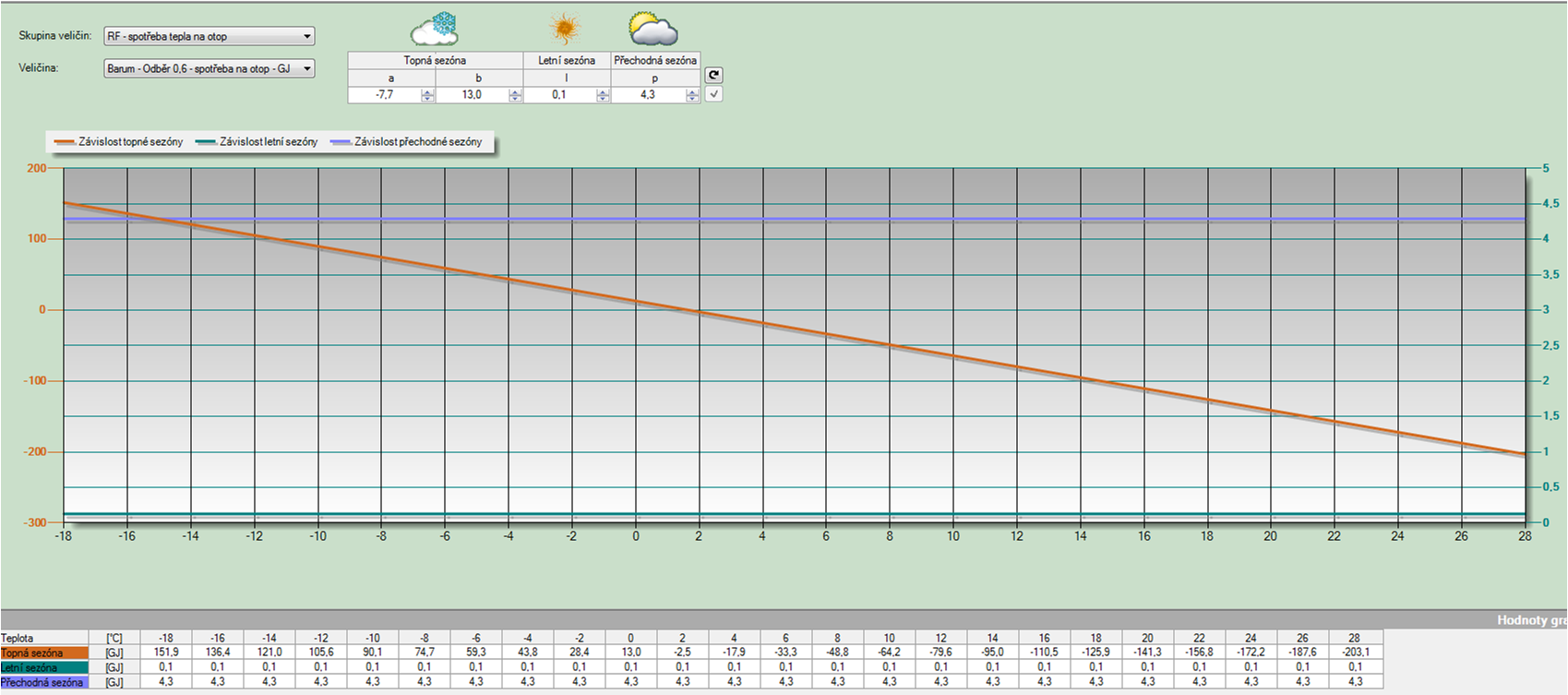Click the teal summer season line

pos(794,515)
